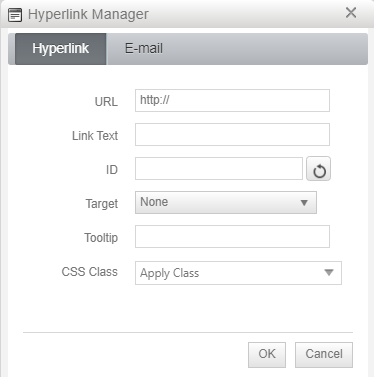Focus the URL field containing http://

tap(232, 100)
